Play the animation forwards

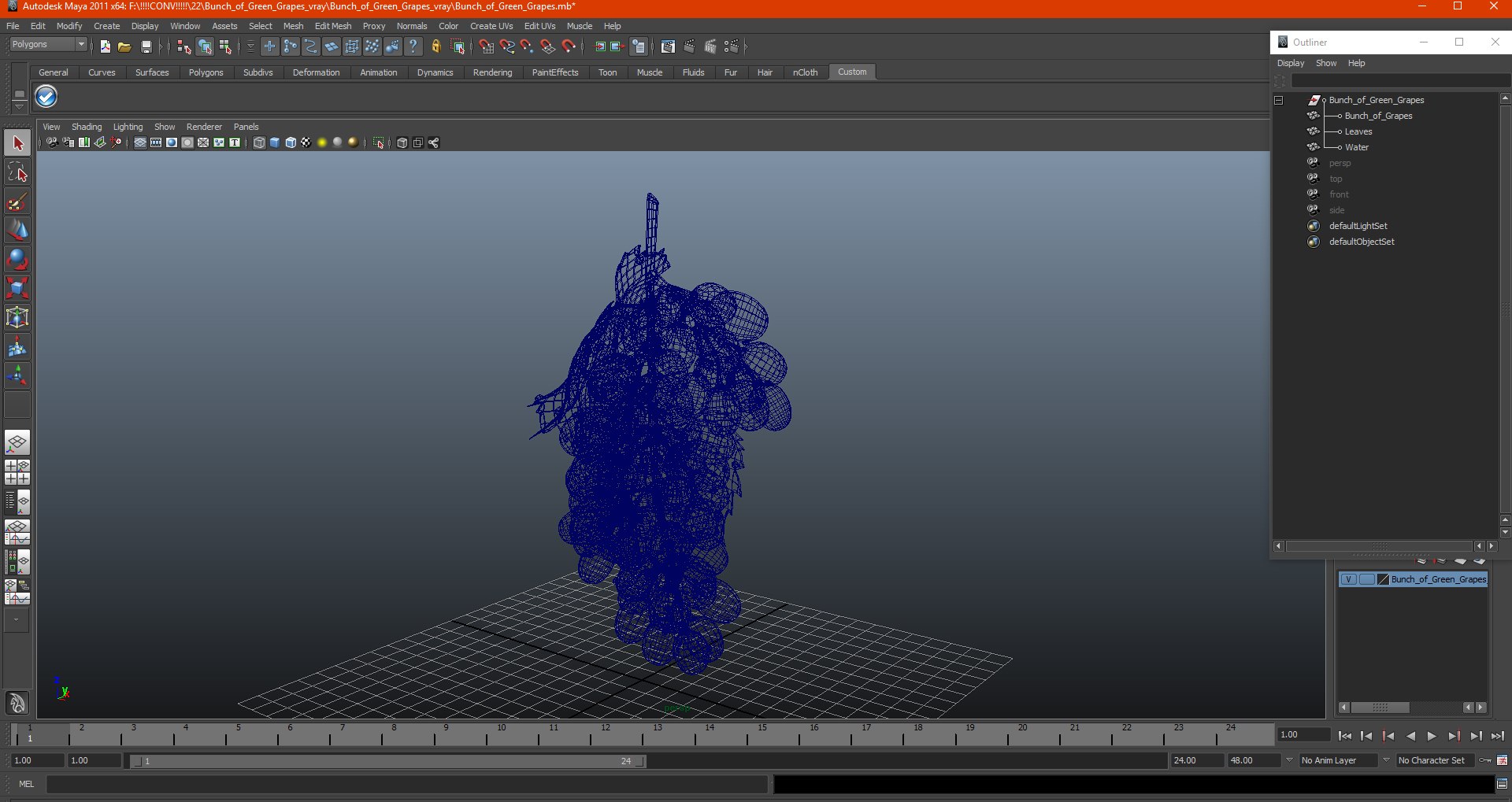[1432, 736]
